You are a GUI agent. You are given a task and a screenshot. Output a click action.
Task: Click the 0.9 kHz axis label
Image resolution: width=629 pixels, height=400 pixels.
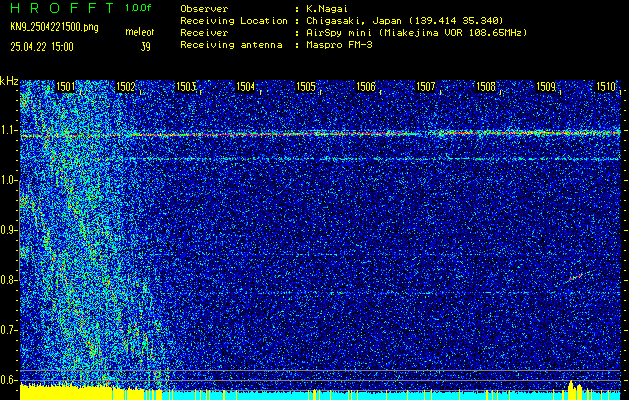click(x=7, y=230)
